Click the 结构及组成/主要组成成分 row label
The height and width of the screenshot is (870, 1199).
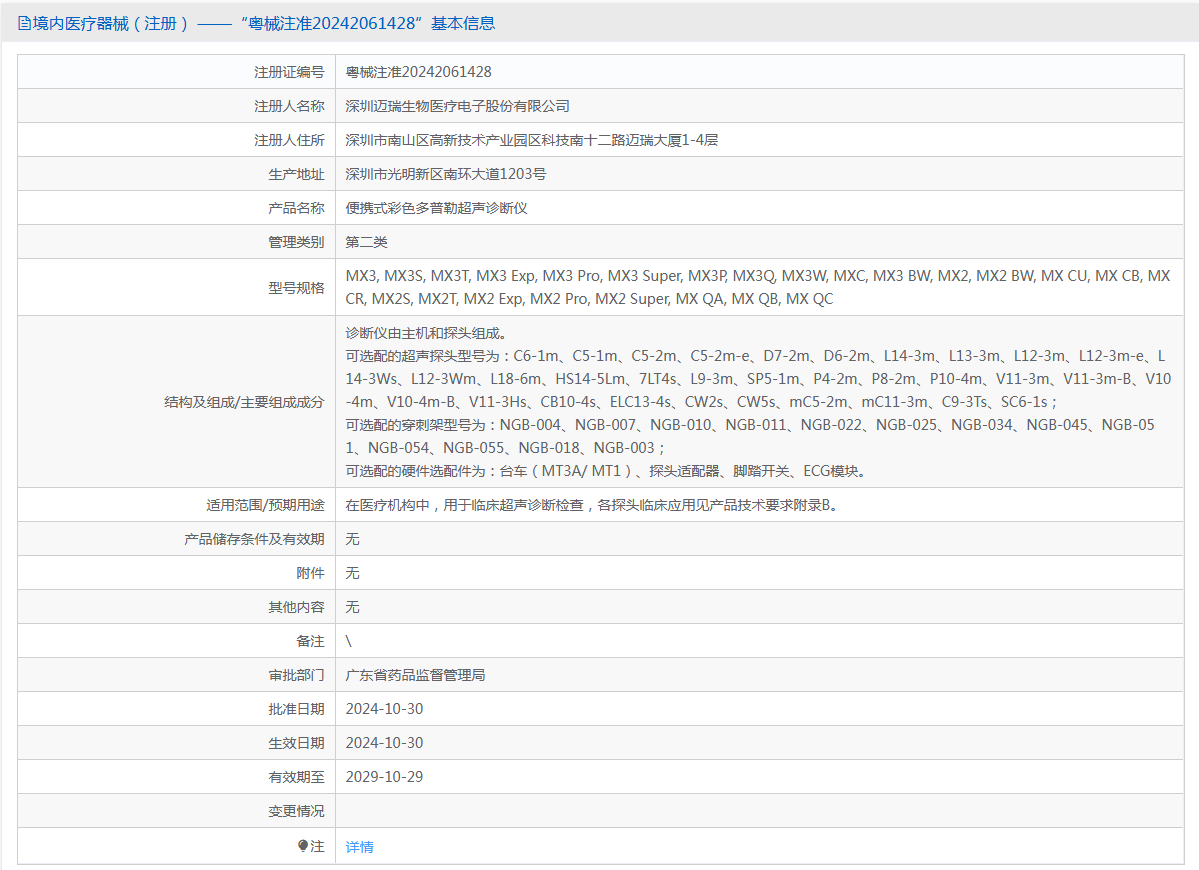(244, 402)
